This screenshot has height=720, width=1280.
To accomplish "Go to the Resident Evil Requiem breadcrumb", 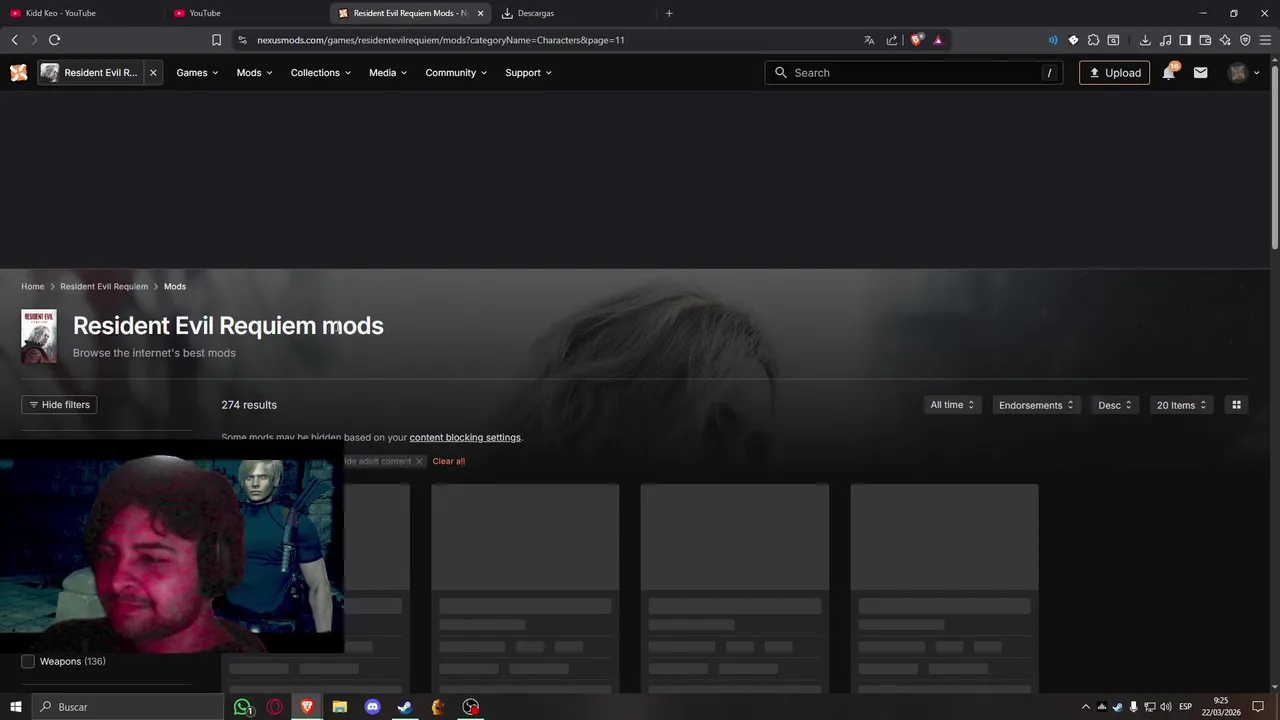I will [104, 286].
